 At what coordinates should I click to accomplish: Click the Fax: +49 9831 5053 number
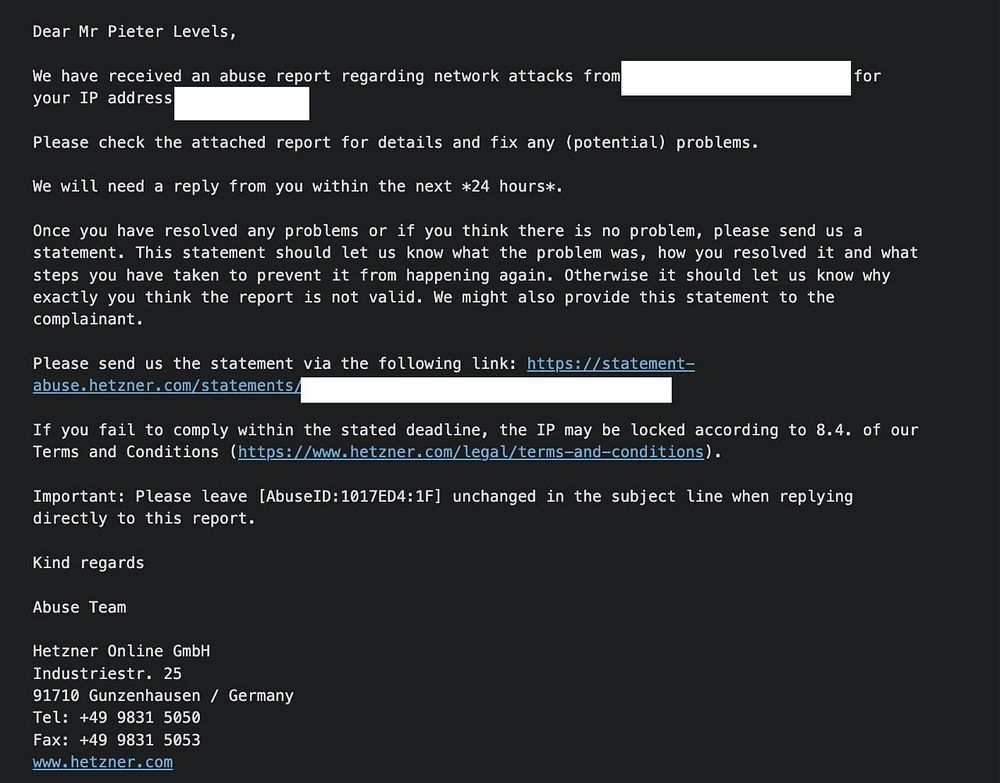pos(117,740)
